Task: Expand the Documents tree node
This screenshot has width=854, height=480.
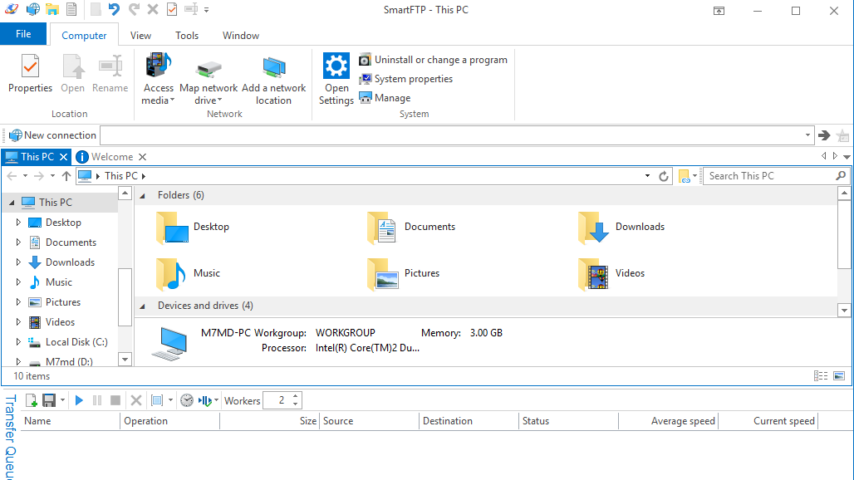Action: [x=18, y=242]
